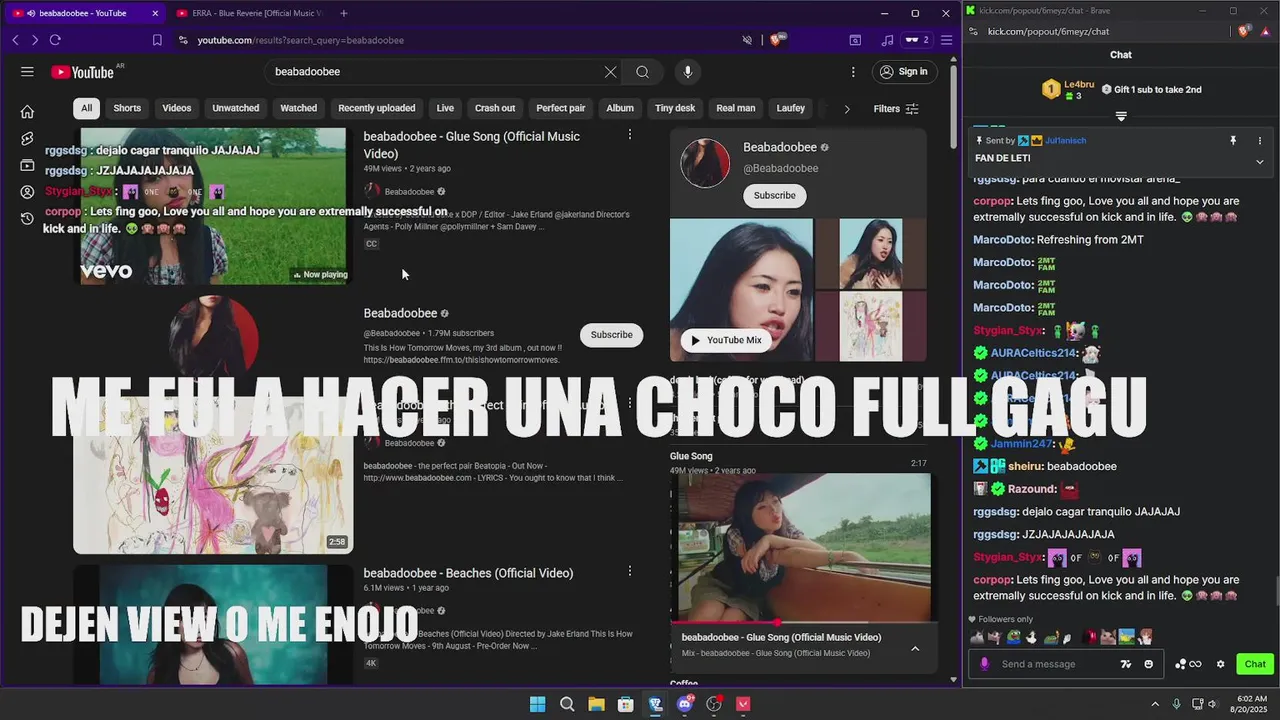
Task: Open clock showing 6:02 AM 8/20/2025
Action: [1251, 704]
